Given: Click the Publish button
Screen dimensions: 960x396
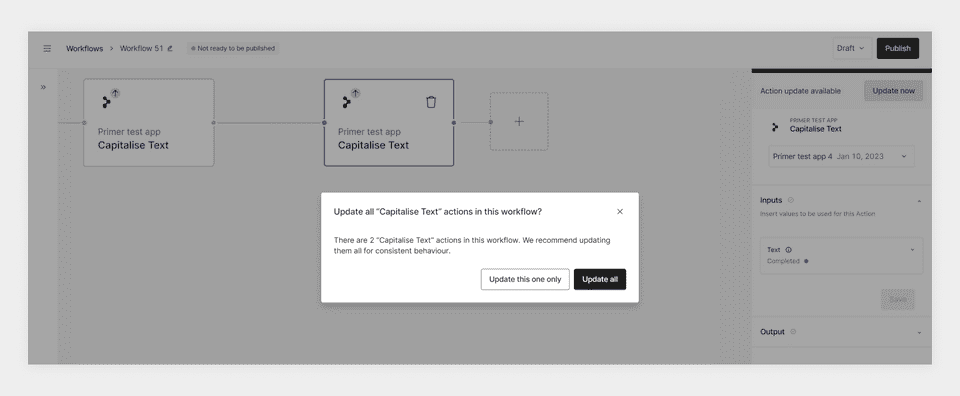Looking at the screenshot, I should click(x=898, y=48).
